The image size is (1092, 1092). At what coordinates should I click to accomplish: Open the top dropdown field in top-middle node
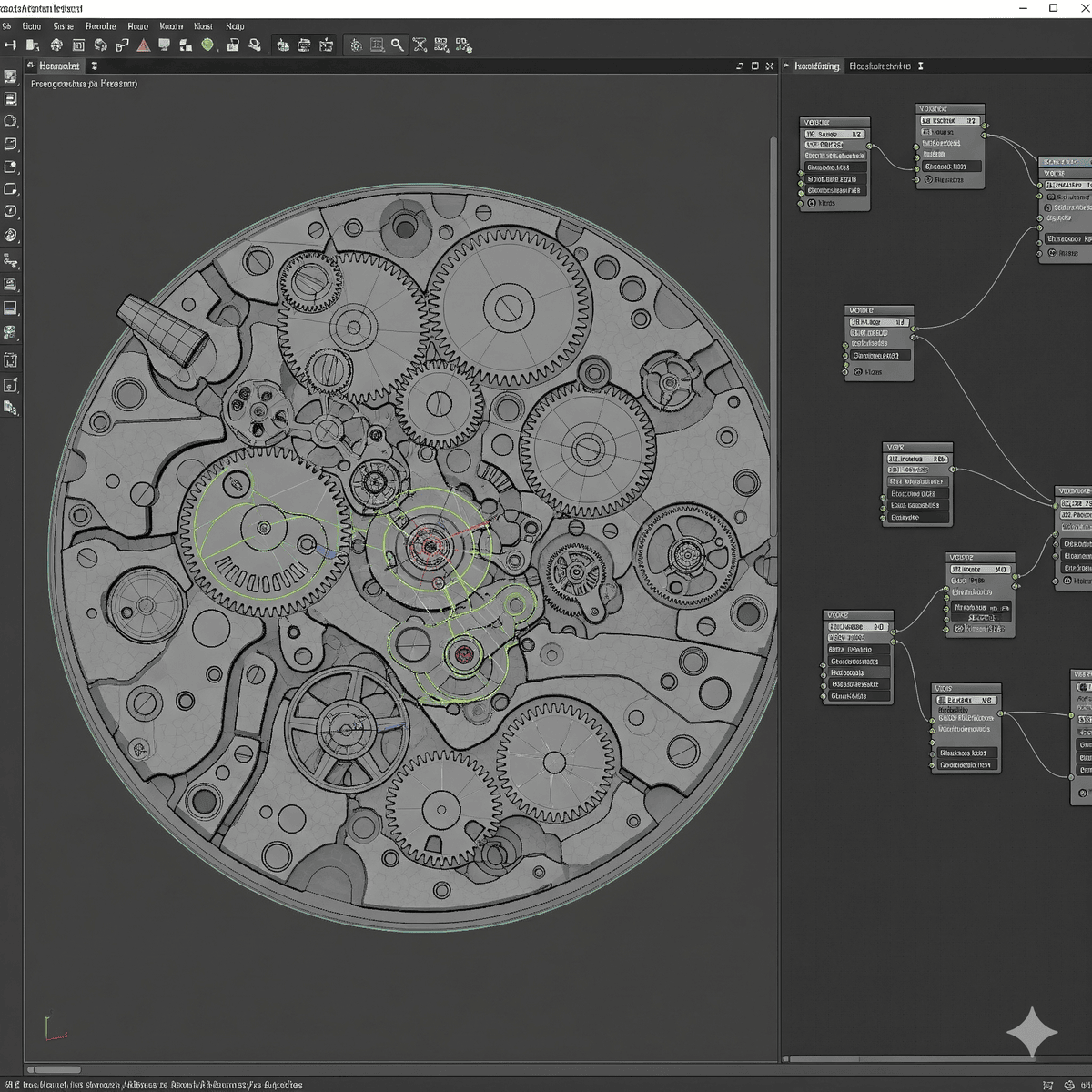click(x=949, y=120)
